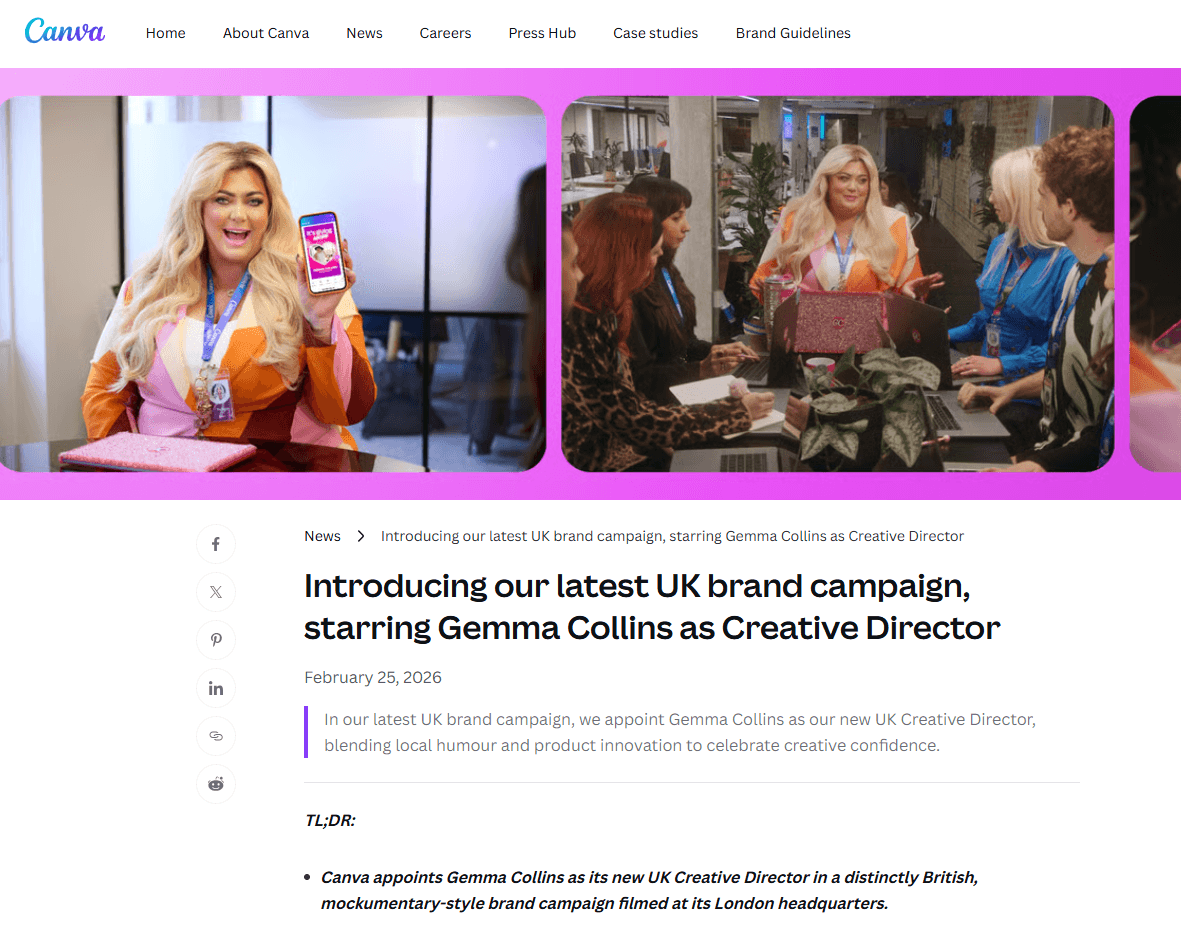
Task: Click the Canva logo
Action: [65, 32]
